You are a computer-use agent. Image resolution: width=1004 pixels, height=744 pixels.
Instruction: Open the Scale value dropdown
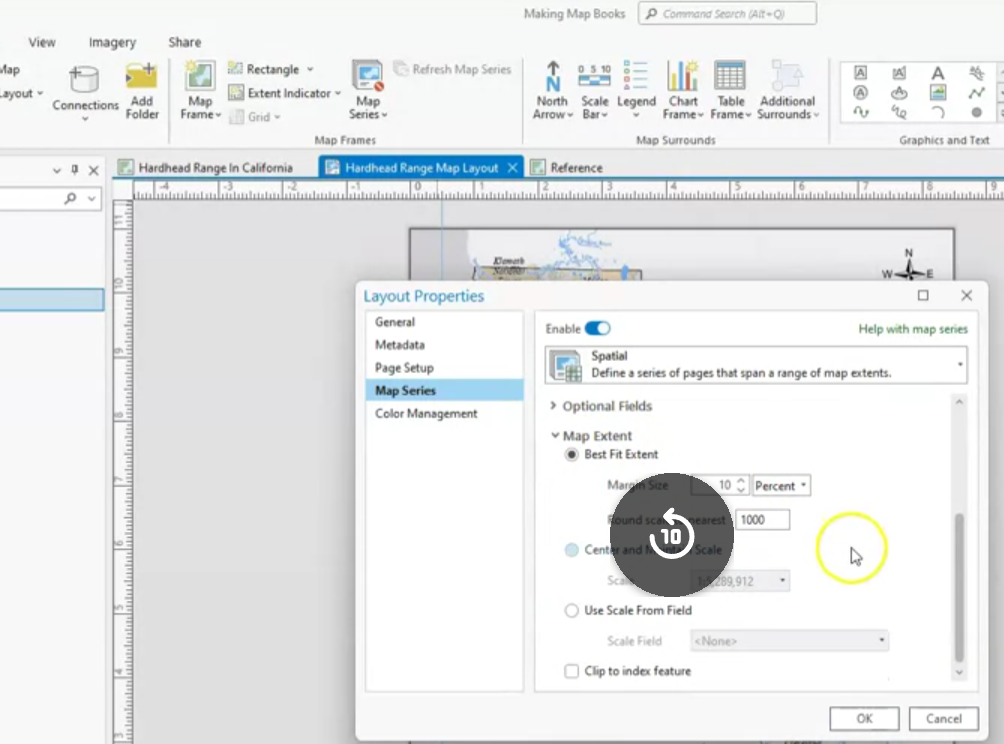point(740,581)
